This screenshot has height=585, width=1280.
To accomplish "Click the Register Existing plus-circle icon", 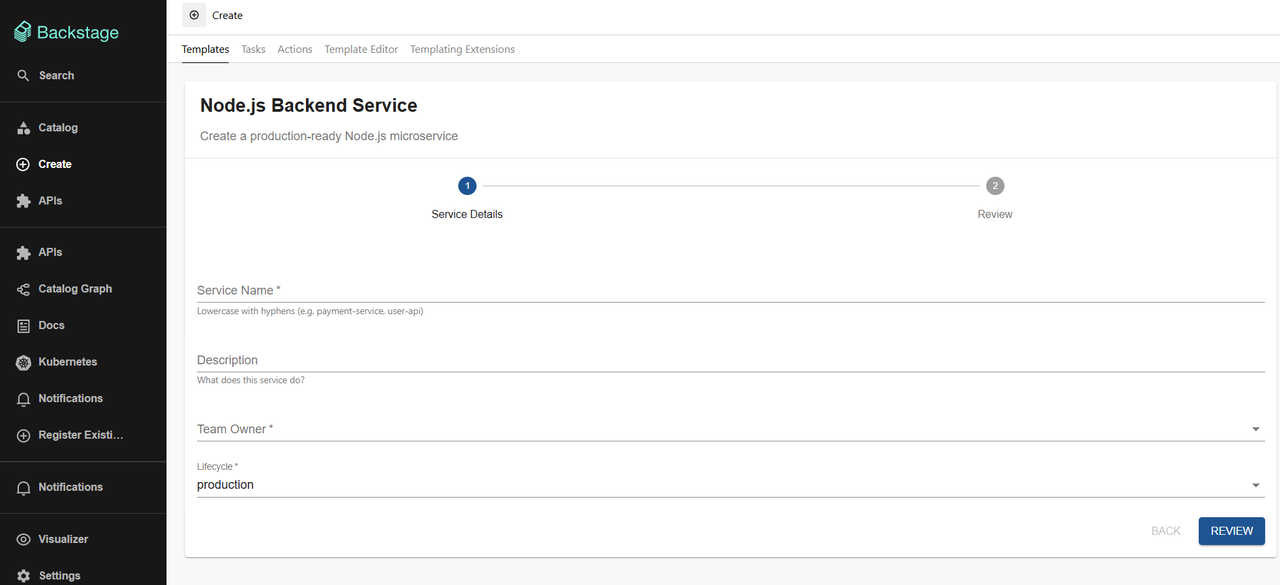I will [23, 436].
